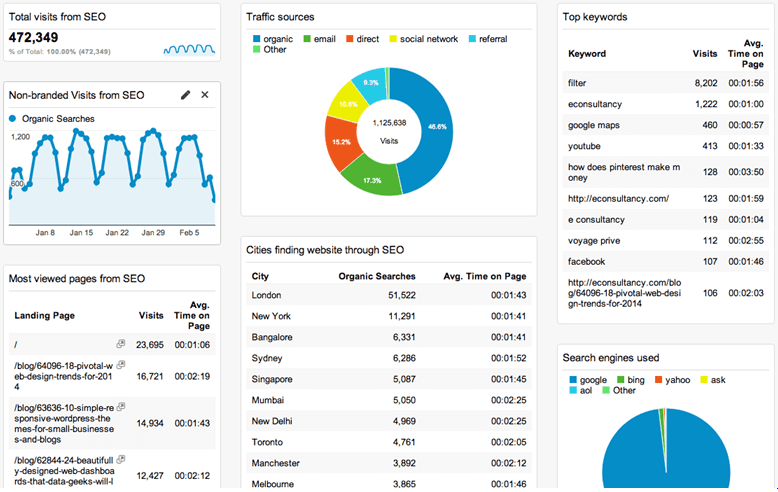
Task: Click the Landing Page column header
Action: point(44,315)
